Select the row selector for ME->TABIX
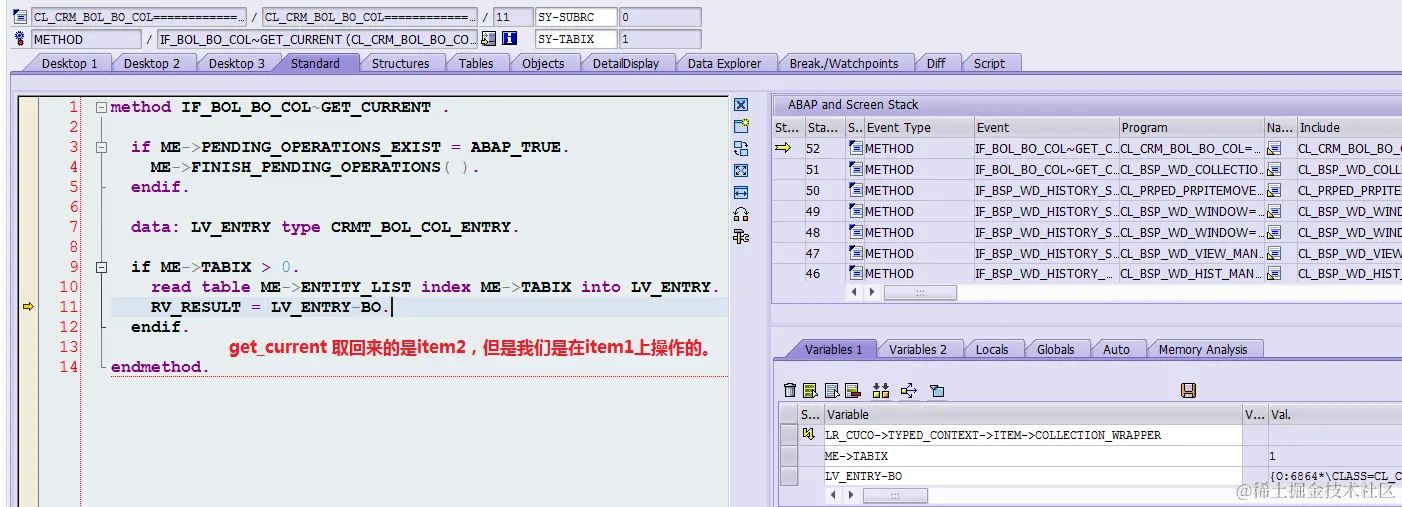The height and width of the screenshot is (507, 1402). click(x=789, y=455)
